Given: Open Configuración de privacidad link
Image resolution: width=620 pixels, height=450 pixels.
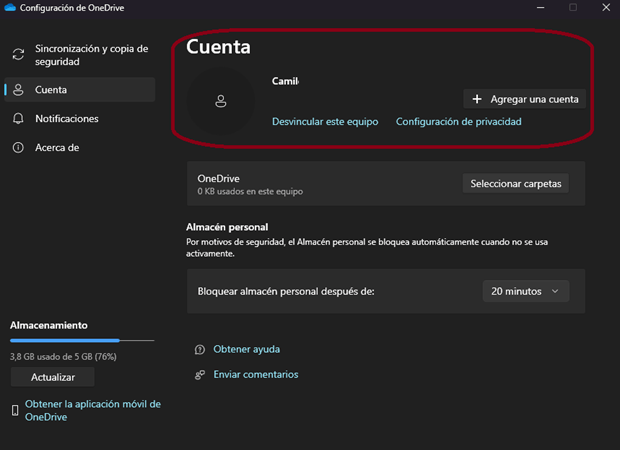Looking at the screenshot, I should point(459,122).
